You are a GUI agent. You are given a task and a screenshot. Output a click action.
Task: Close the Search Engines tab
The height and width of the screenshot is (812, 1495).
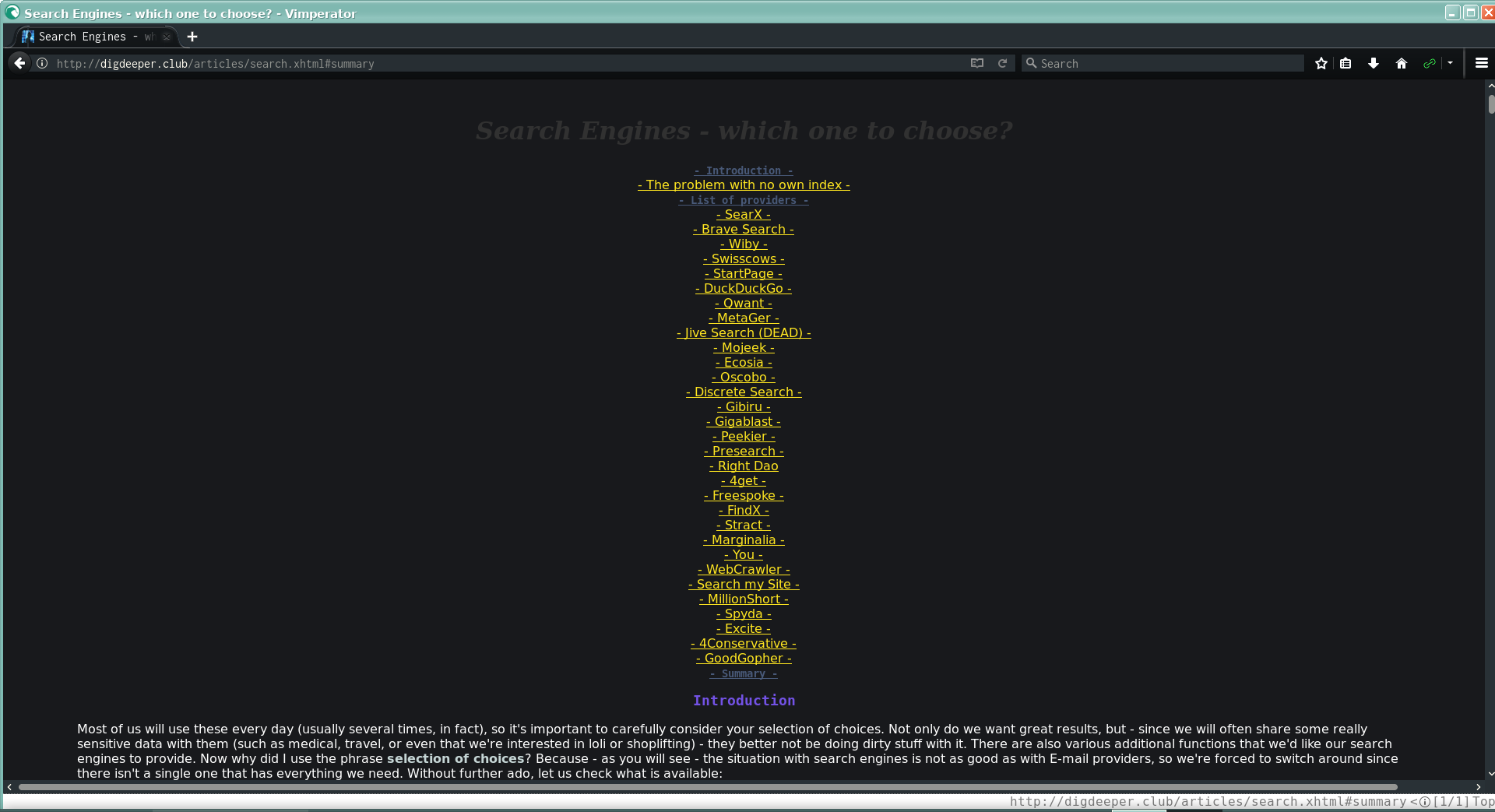pyautogui.click(x=166, y=37)
